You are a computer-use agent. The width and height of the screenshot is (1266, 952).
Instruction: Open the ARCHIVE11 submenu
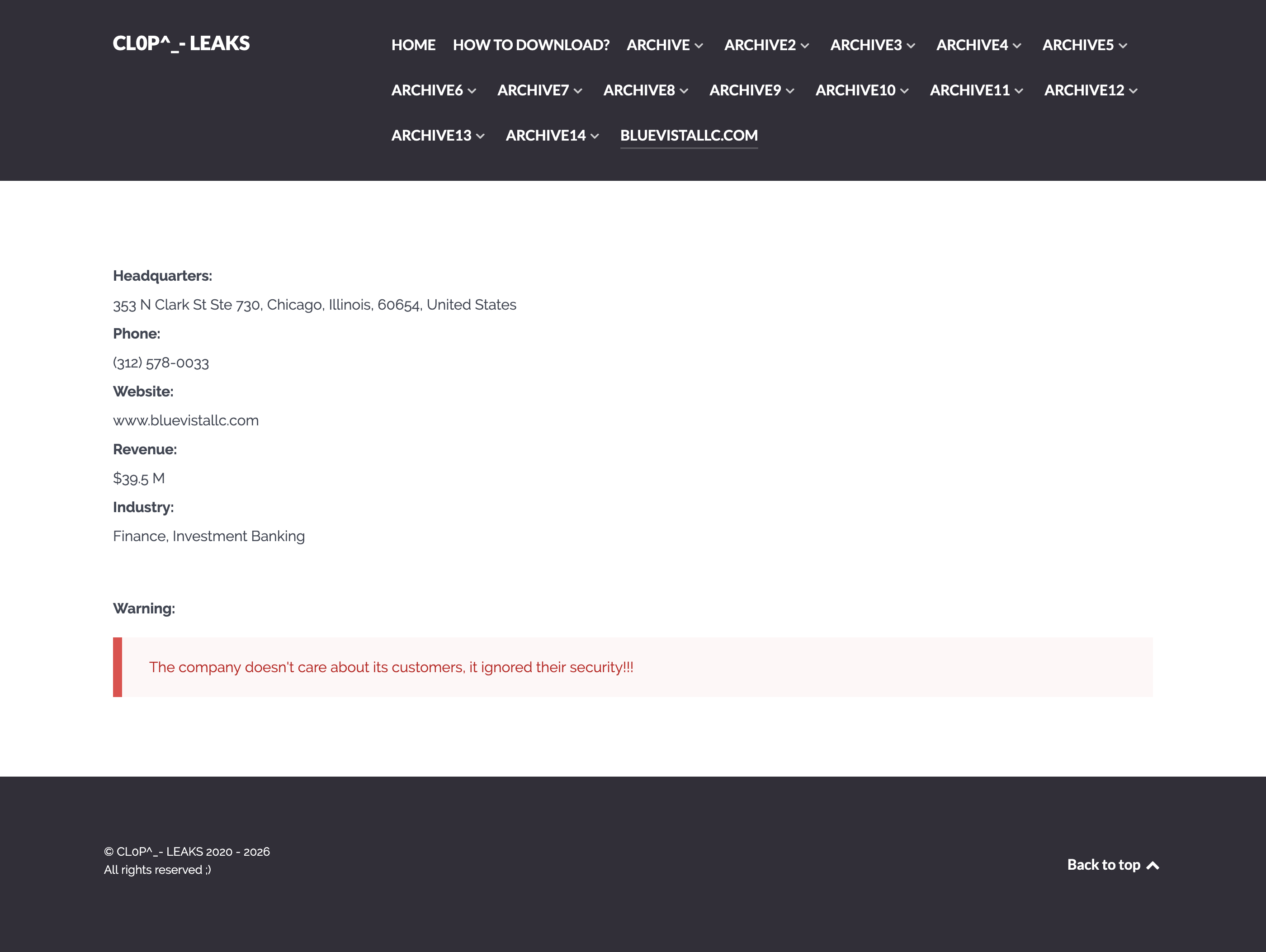(976, 90)
